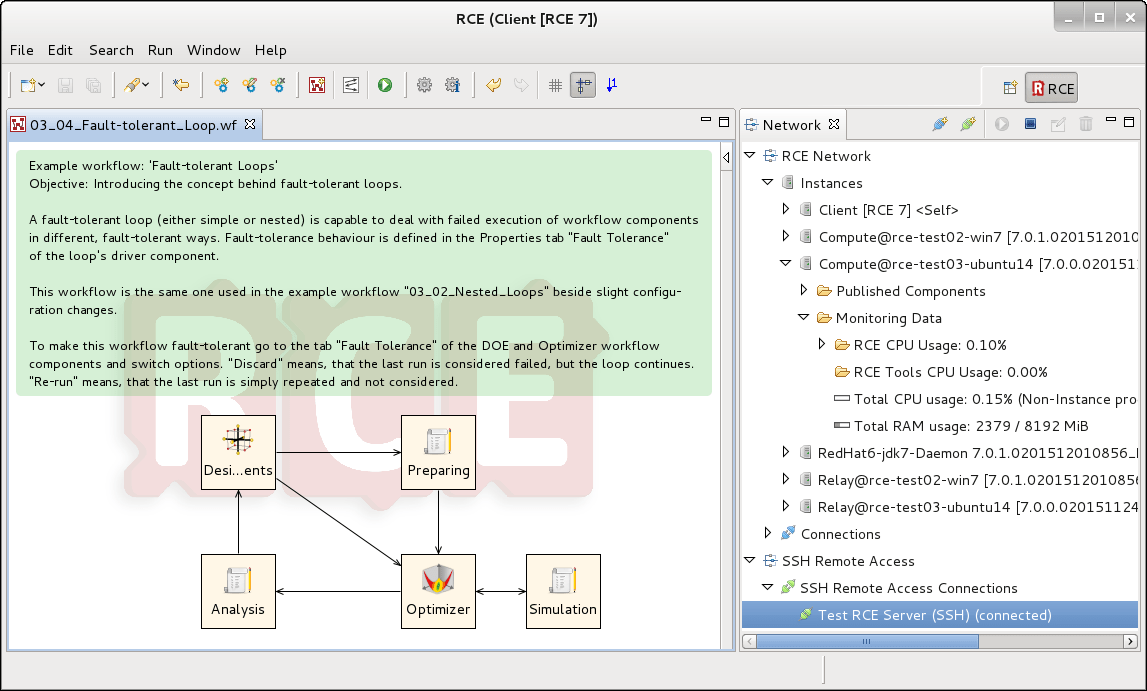
Task: Close the Network view tab
Action: point(834,124)
